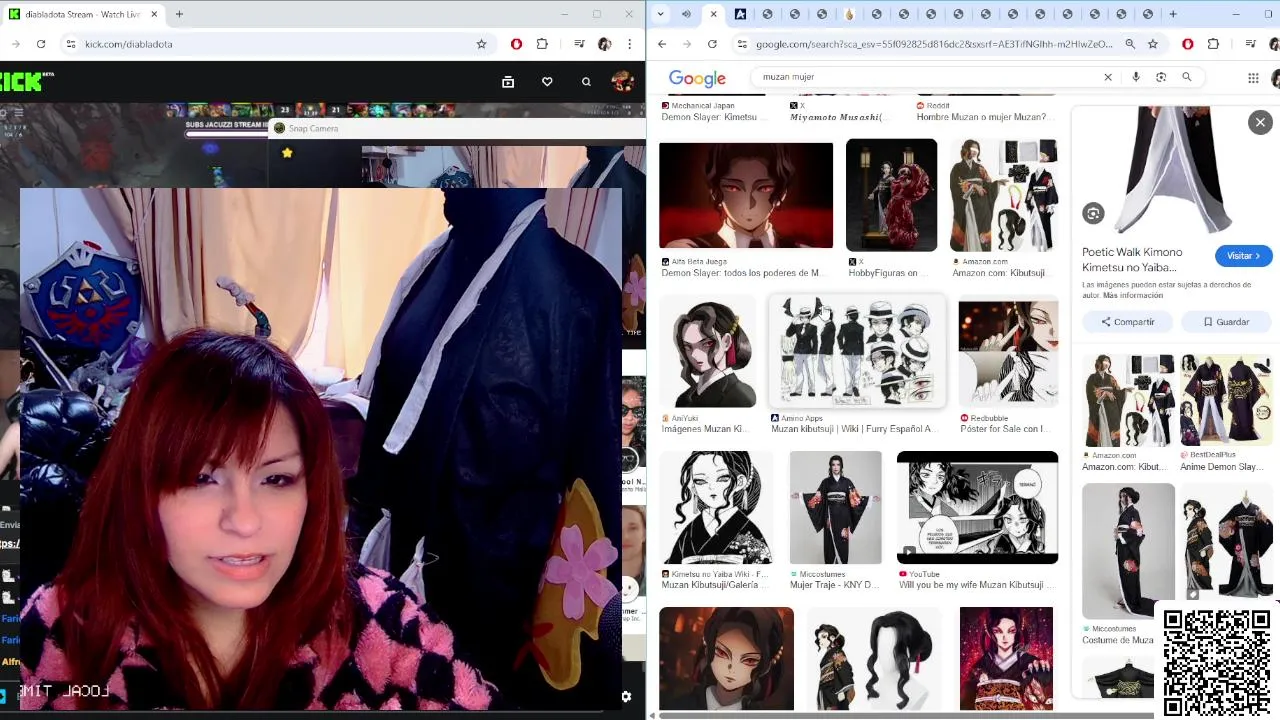View site information for google.com

click(x=741, y=44)
